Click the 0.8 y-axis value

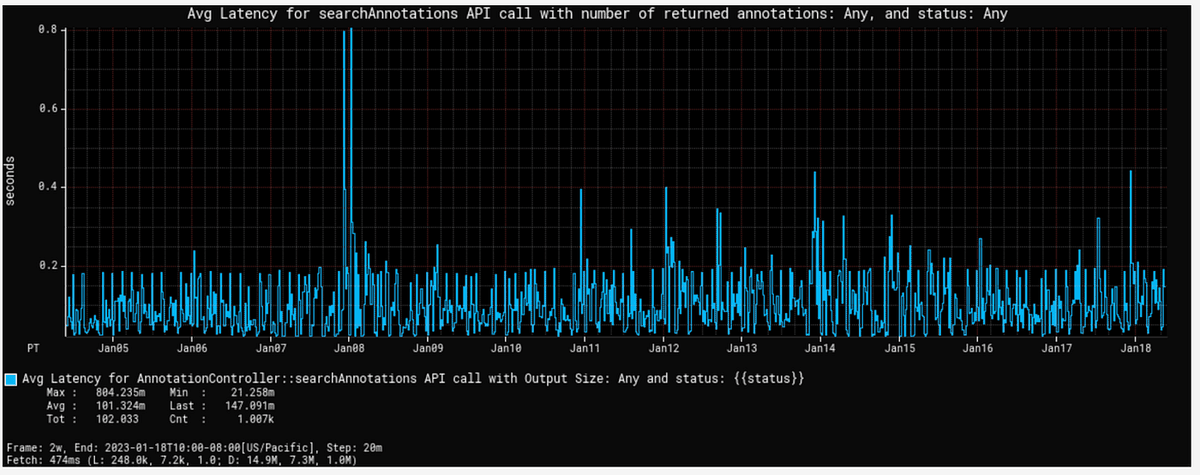(x=50, y=30)
